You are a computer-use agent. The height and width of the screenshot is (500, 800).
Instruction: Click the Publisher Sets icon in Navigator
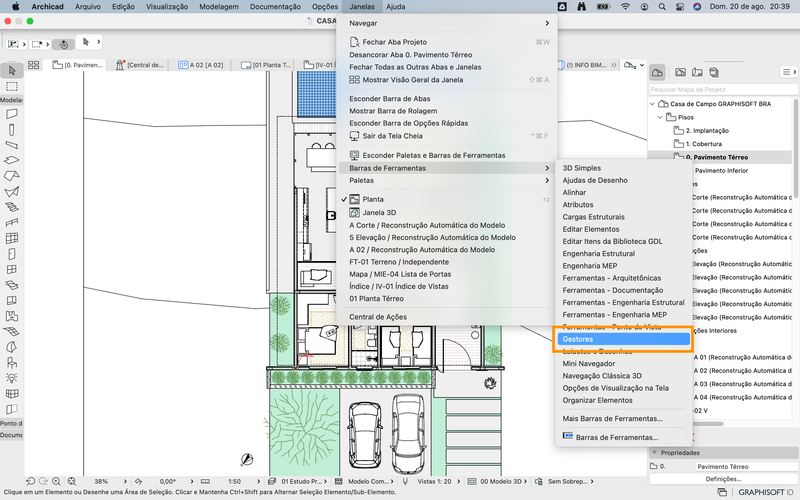(714, 72)
